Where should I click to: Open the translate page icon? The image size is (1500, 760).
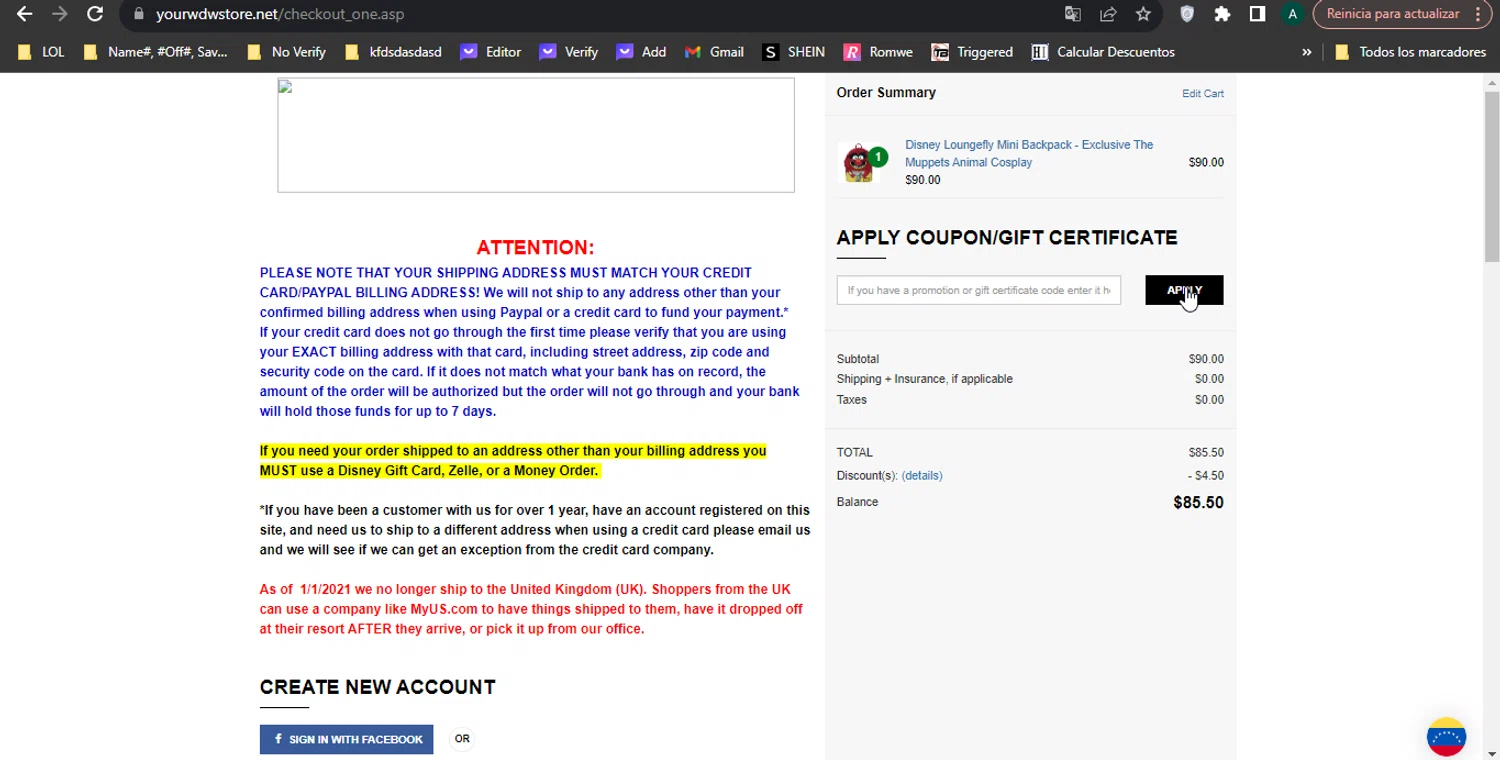click(x=1072, y=14)
